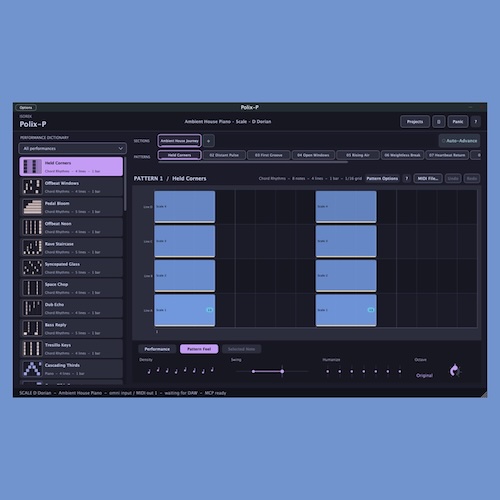The height and width of the screenshot is (500, 500).
Task: Open the Projects button
Action: point(415,122)
